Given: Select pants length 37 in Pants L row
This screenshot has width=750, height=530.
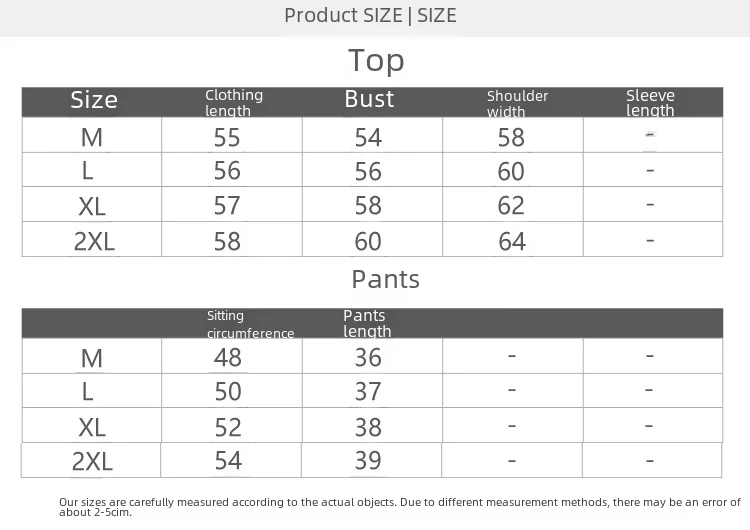Looking at the screenshot, I should tap(368, 391).
